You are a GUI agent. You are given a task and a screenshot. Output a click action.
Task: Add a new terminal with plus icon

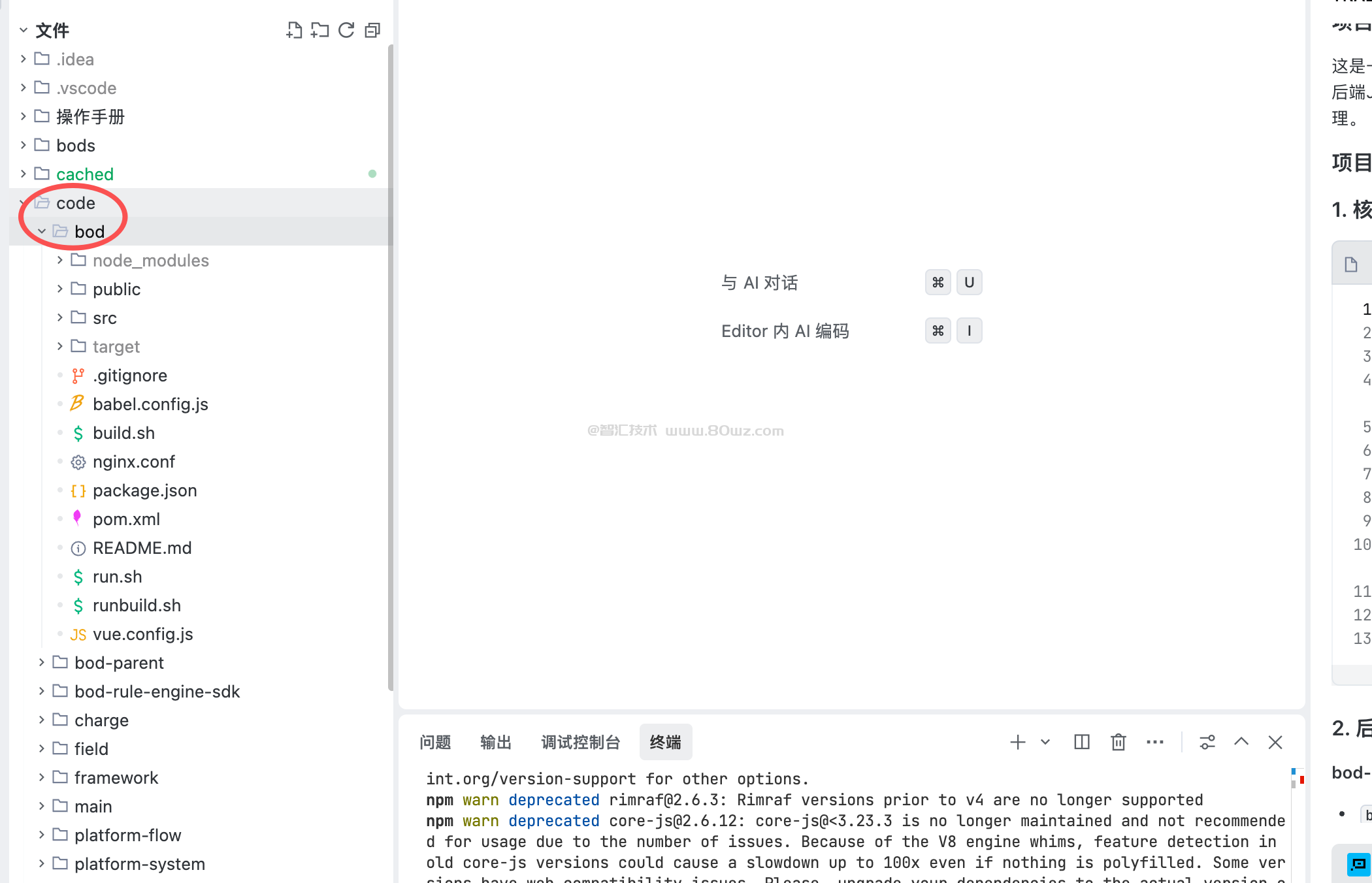[1017, 743]
